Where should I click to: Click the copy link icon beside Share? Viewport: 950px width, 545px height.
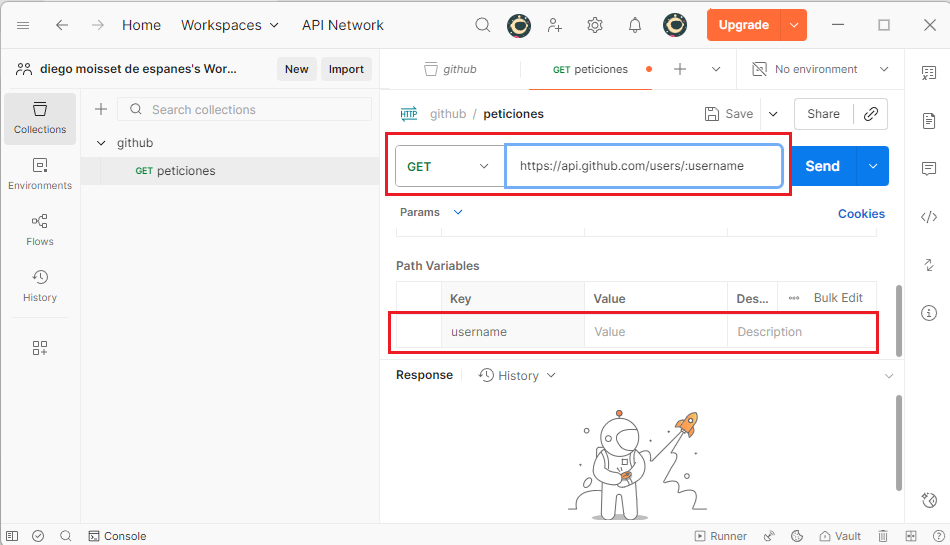tap(870, 114)
